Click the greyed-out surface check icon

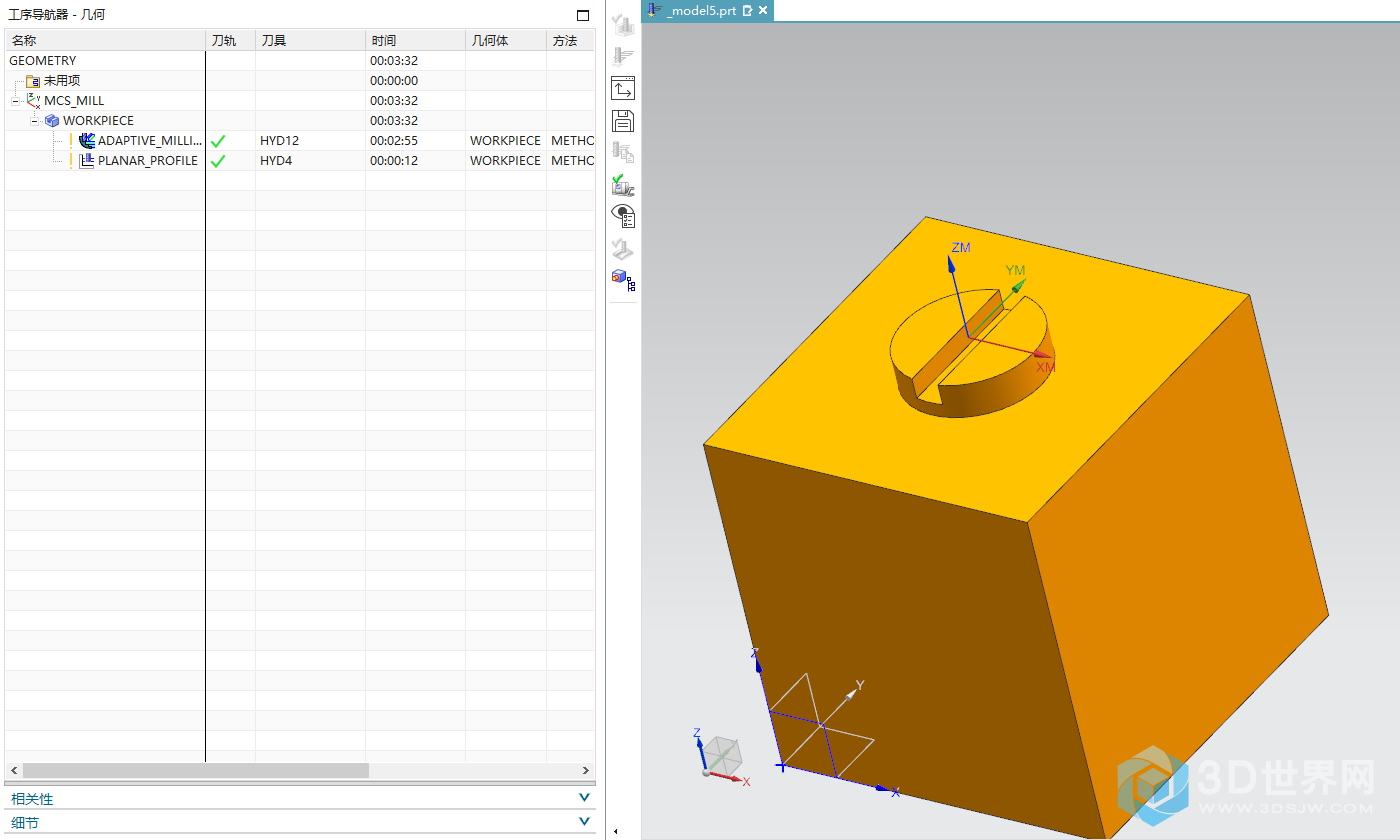tap(623, 249)
